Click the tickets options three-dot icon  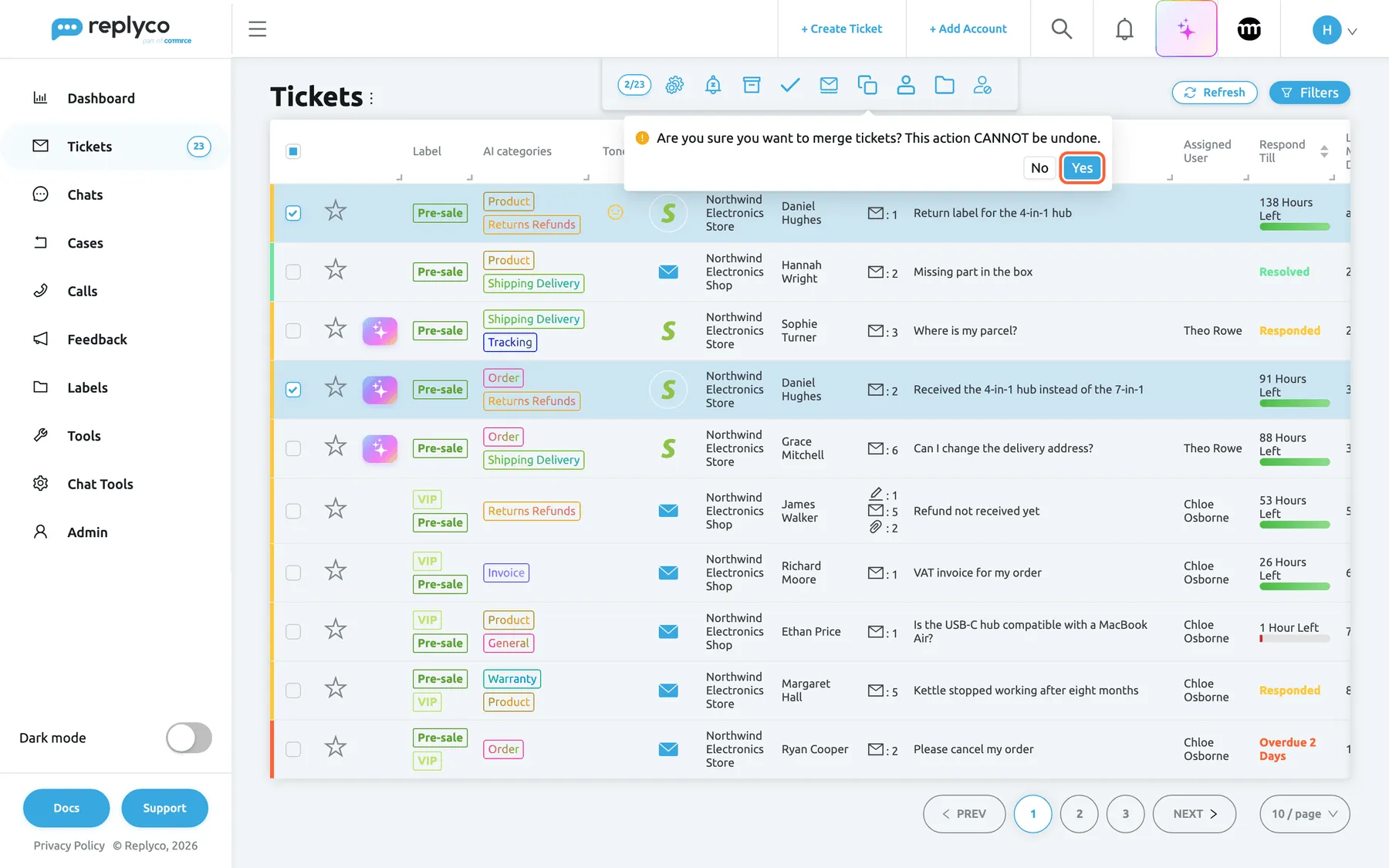371,98
